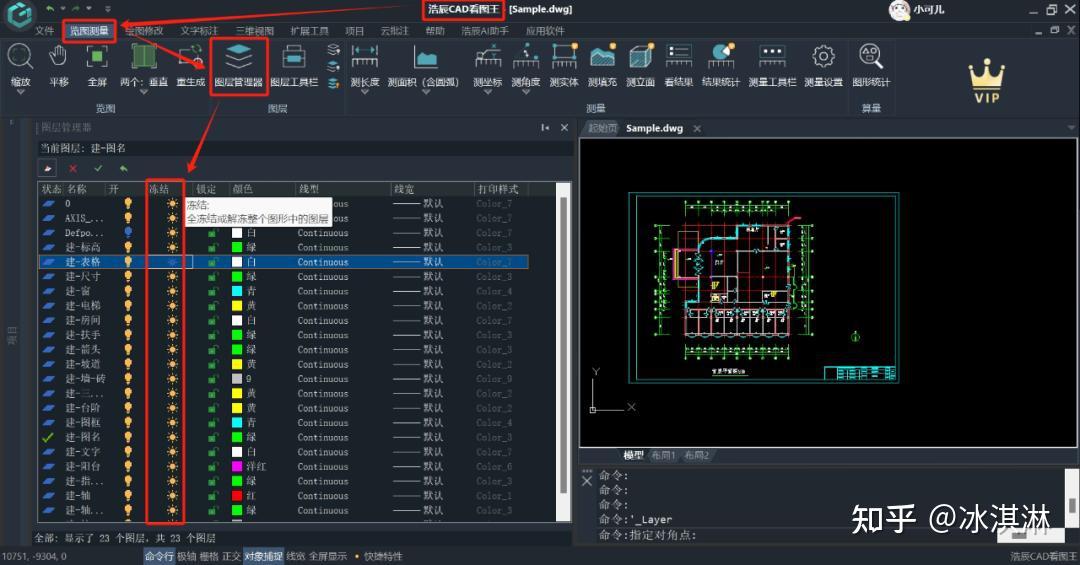Click the yellow color swatch of 建-电梯 layer

coord(237,306)
